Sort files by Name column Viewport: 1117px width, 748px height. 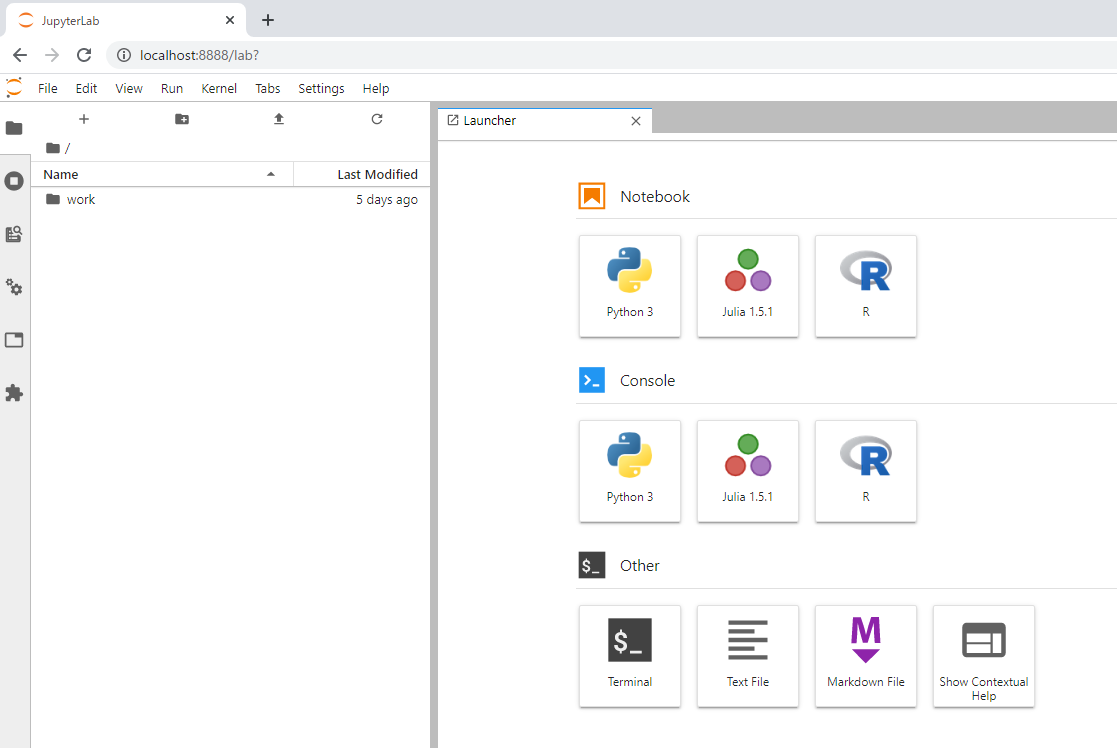[x=162, y=175]
